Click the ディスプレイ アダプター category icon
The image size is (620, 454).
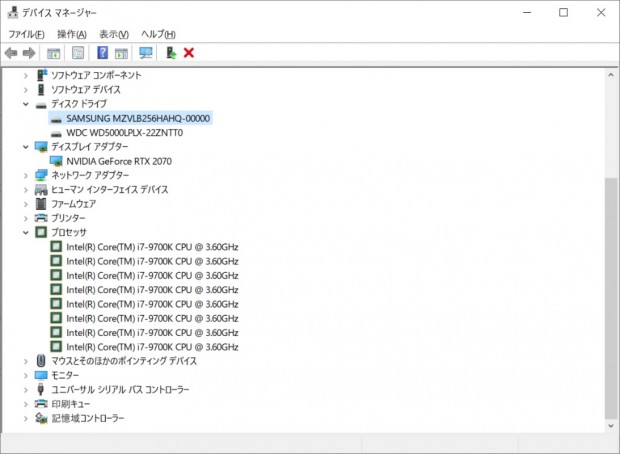coord(41,147)
